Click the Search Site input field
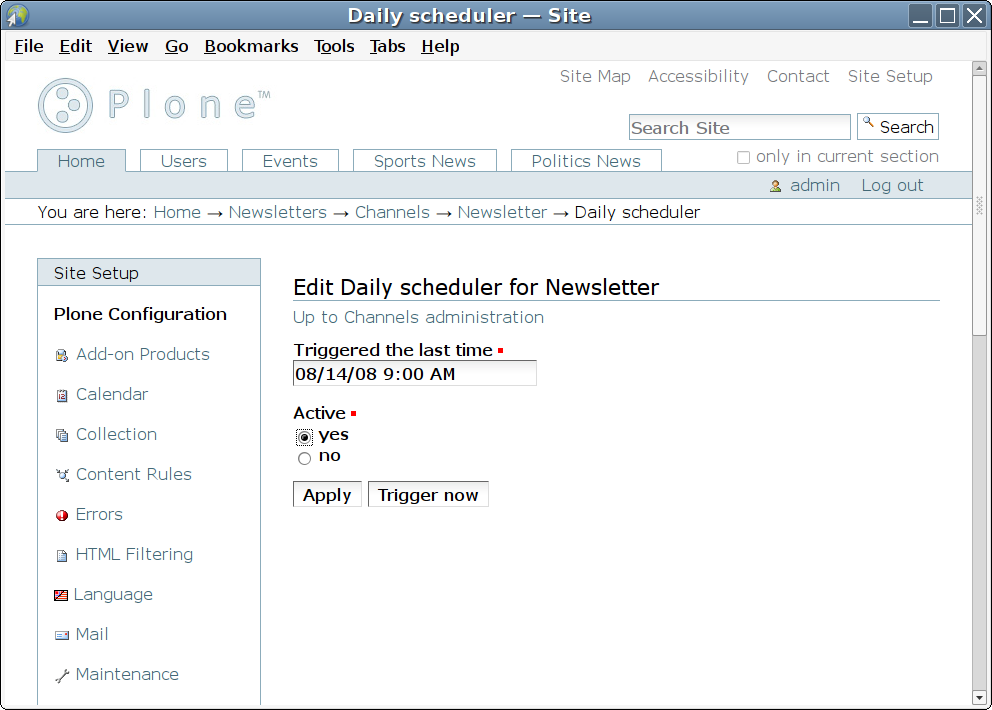 pos(739,127)
